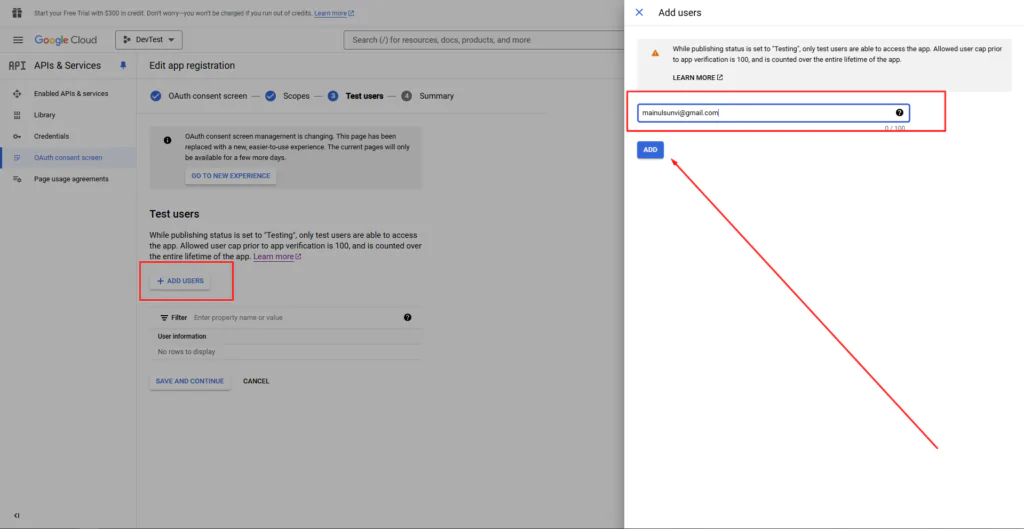1024x529 pixels.
Task: Click the help icon inside email field
Action: [x=899, y=113]
